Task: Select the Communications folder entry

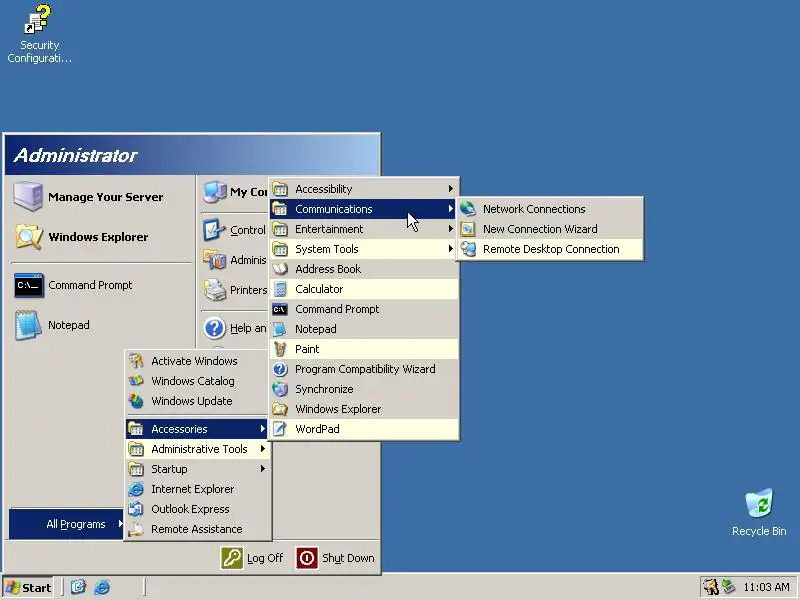Action: tap(363, 209)
